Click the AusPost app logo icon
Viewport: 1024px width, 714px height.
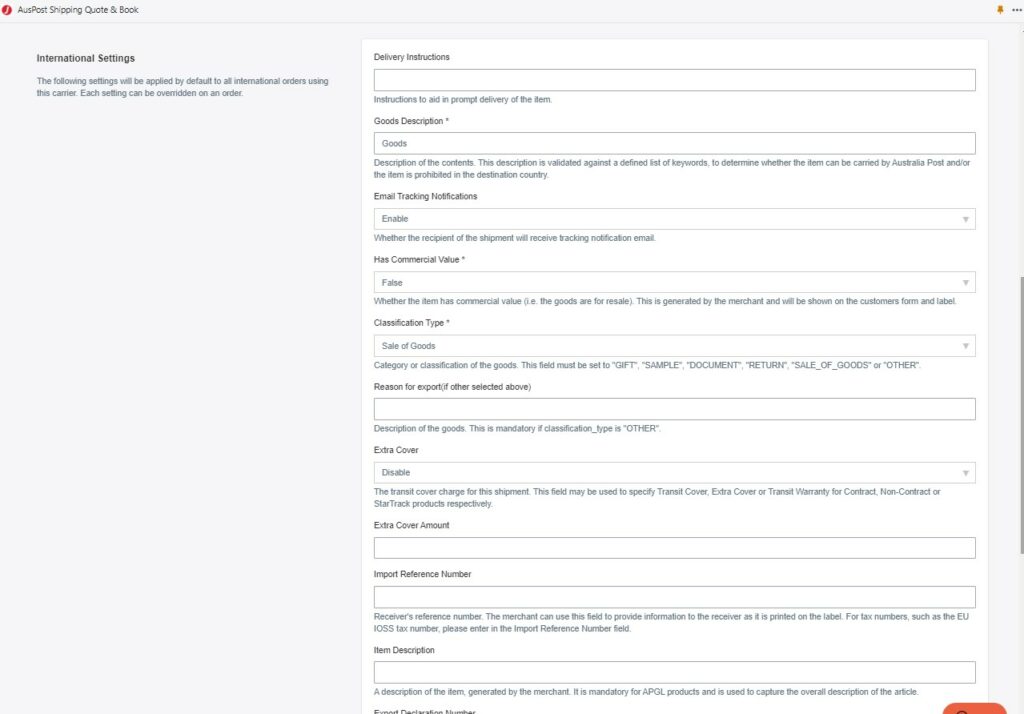point(7,10)
